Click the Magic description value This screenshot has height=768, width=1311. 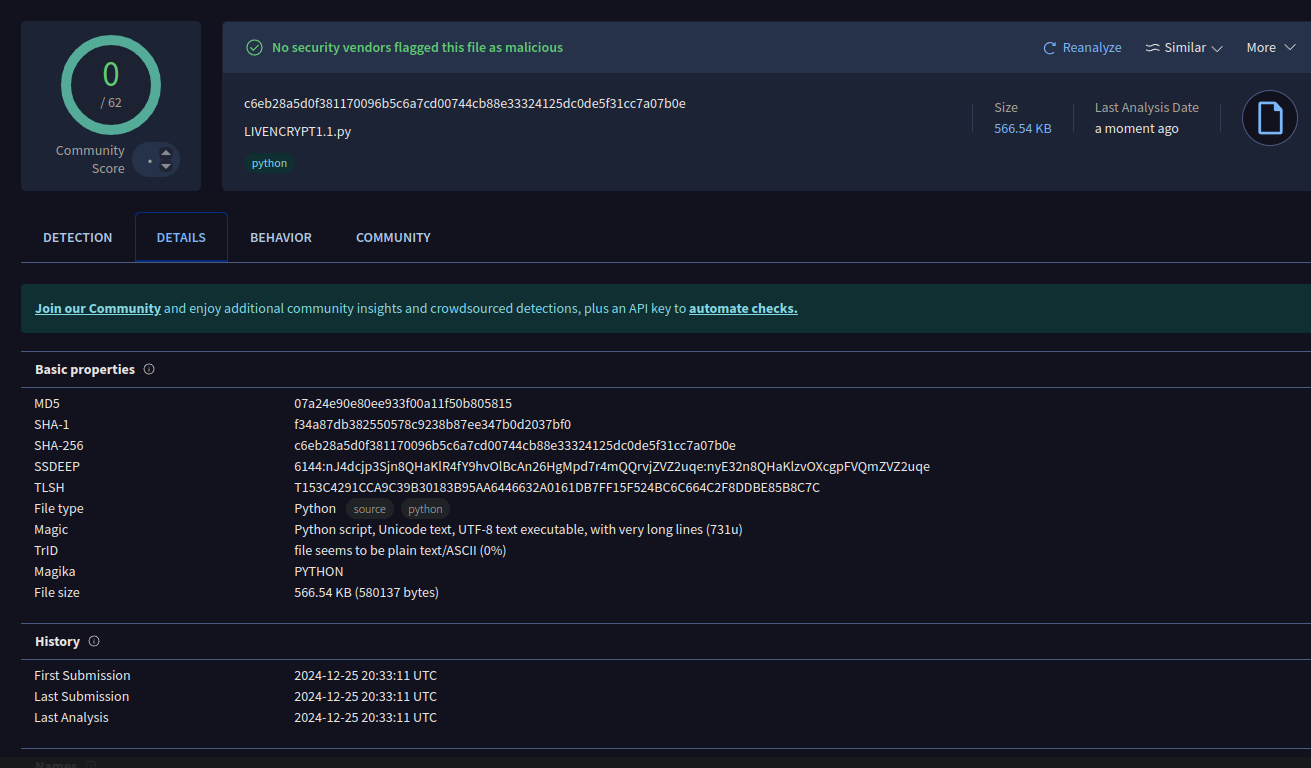click(518, 529)
